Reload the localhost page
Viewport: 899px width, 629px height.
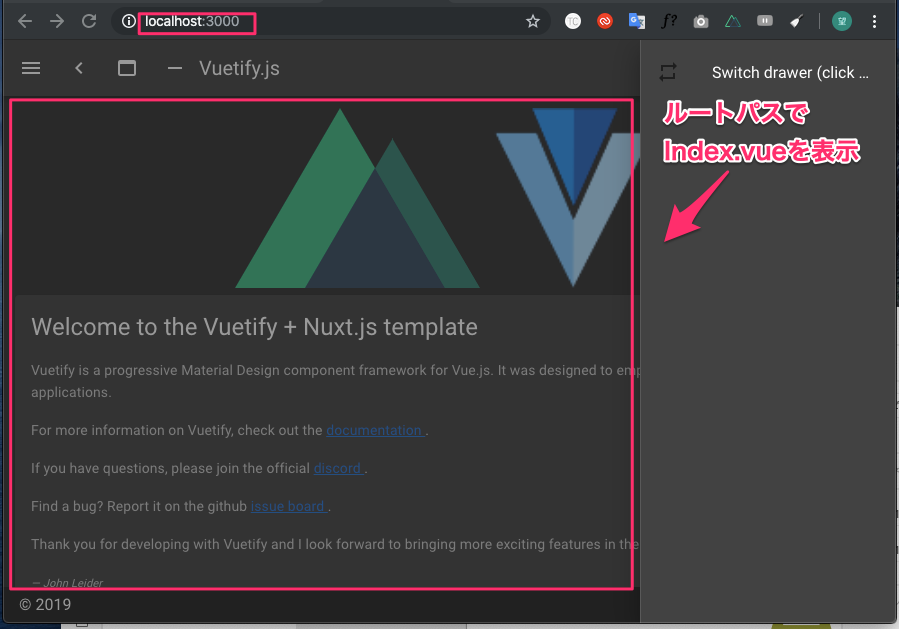(x=89, y=21)
